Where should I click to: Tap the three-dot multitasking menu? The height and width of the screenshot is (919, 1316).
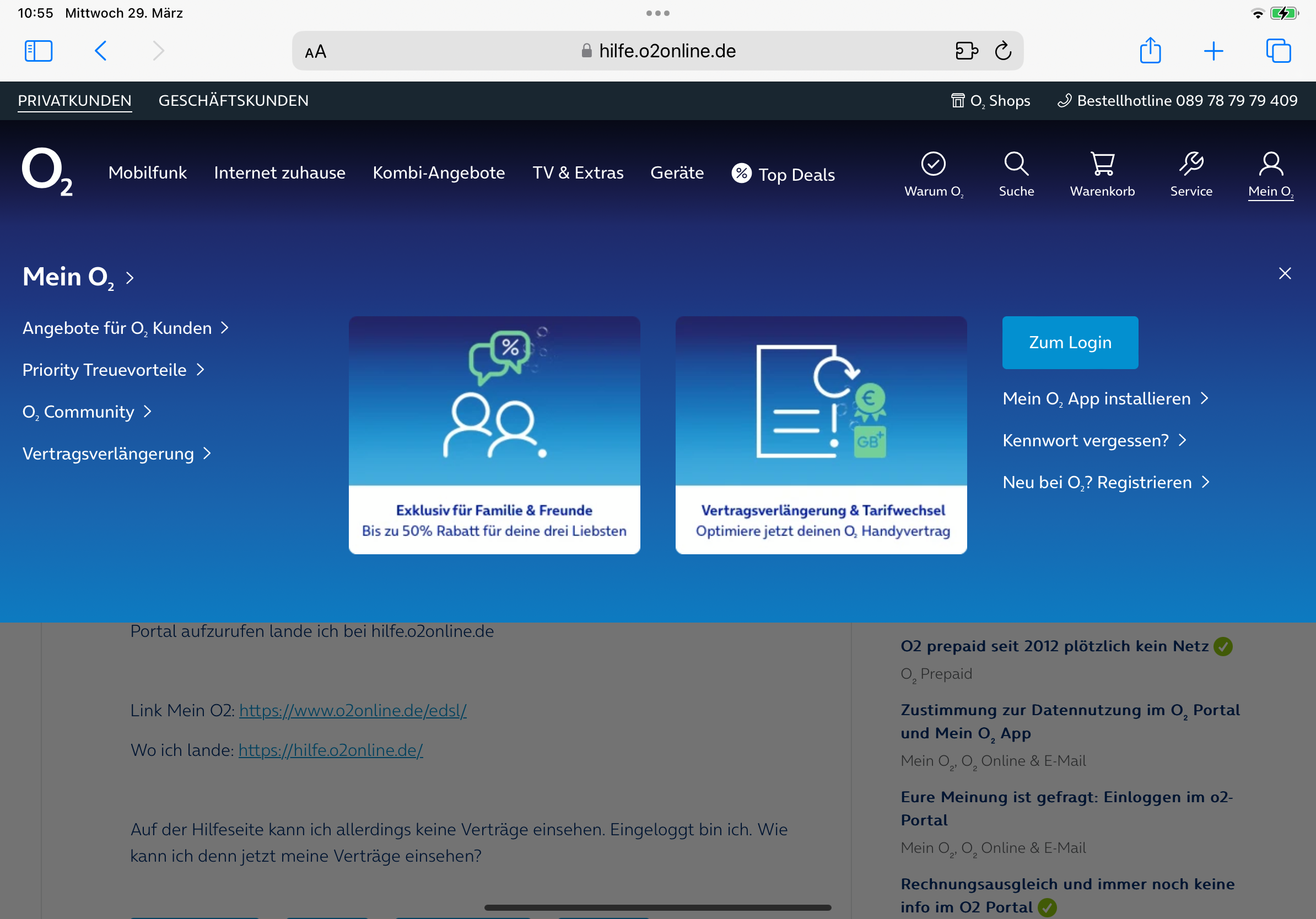[657, 13]
